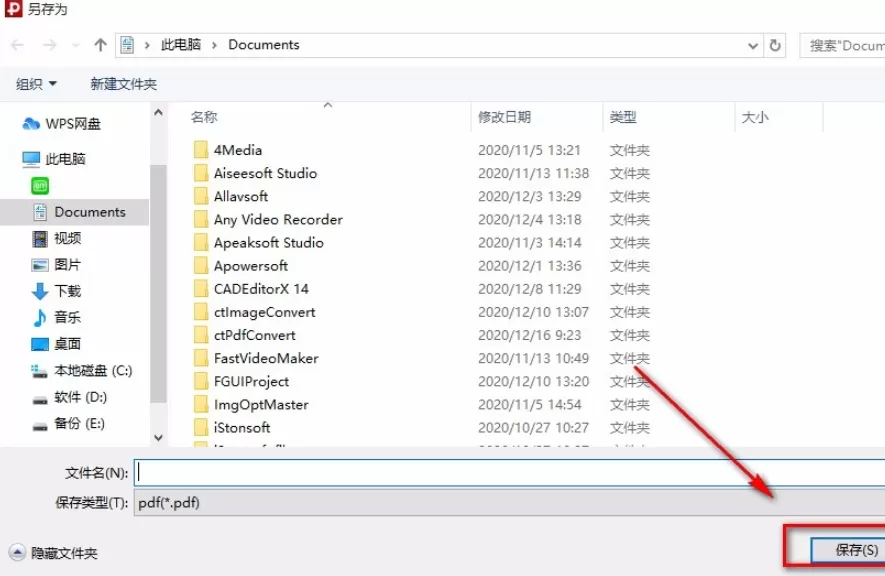This screenshot has height=576, width=885.
Task: Select the ctPdfConvert folder
Action: pyautogui.click(x=255, y=335)
